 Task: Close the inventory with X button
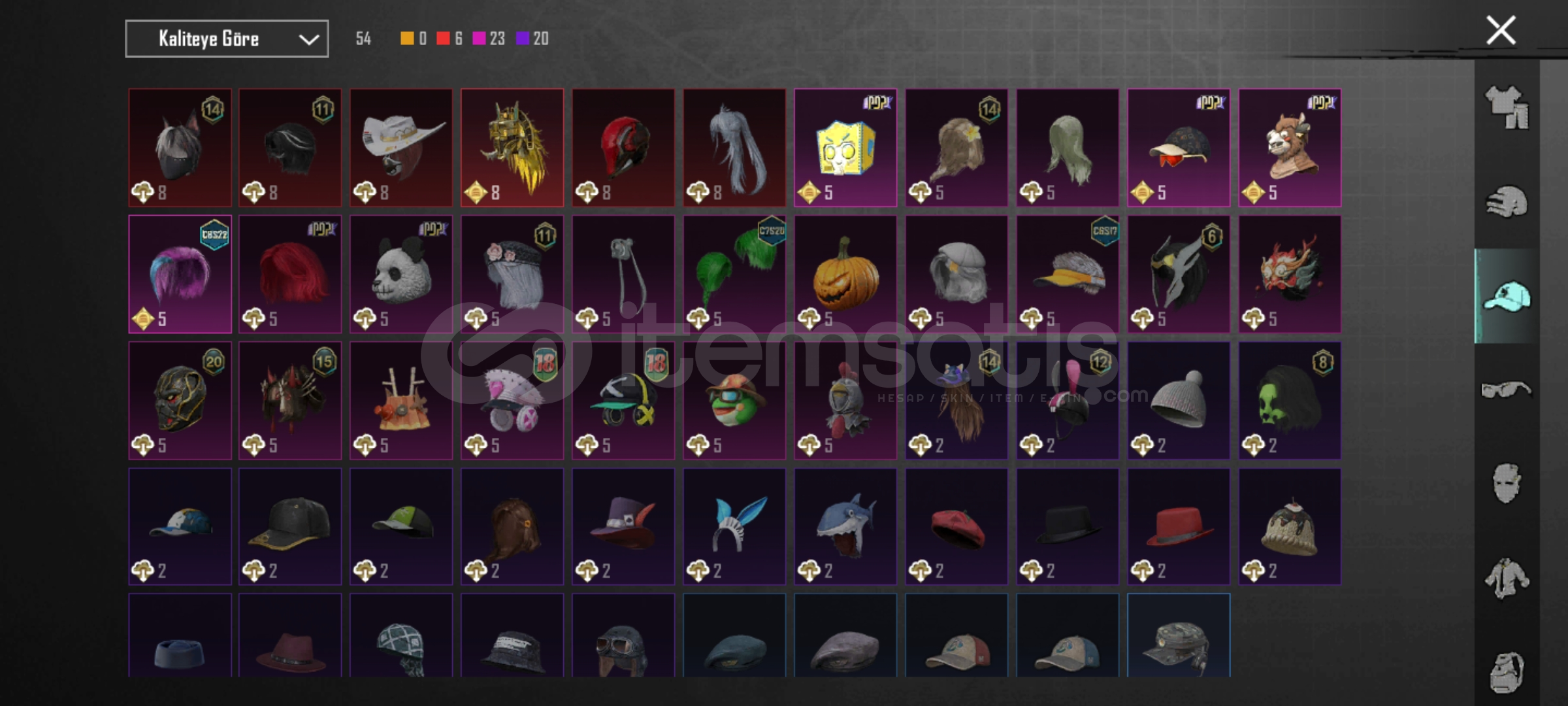(x=1501, y=30)
